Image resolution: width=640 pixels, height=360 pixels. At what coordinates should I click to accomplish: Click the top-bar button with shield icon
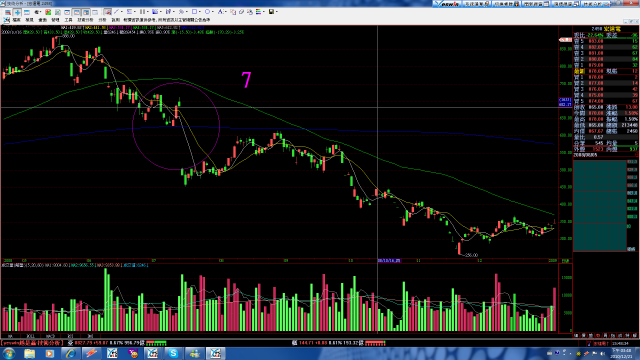(506, 4)
